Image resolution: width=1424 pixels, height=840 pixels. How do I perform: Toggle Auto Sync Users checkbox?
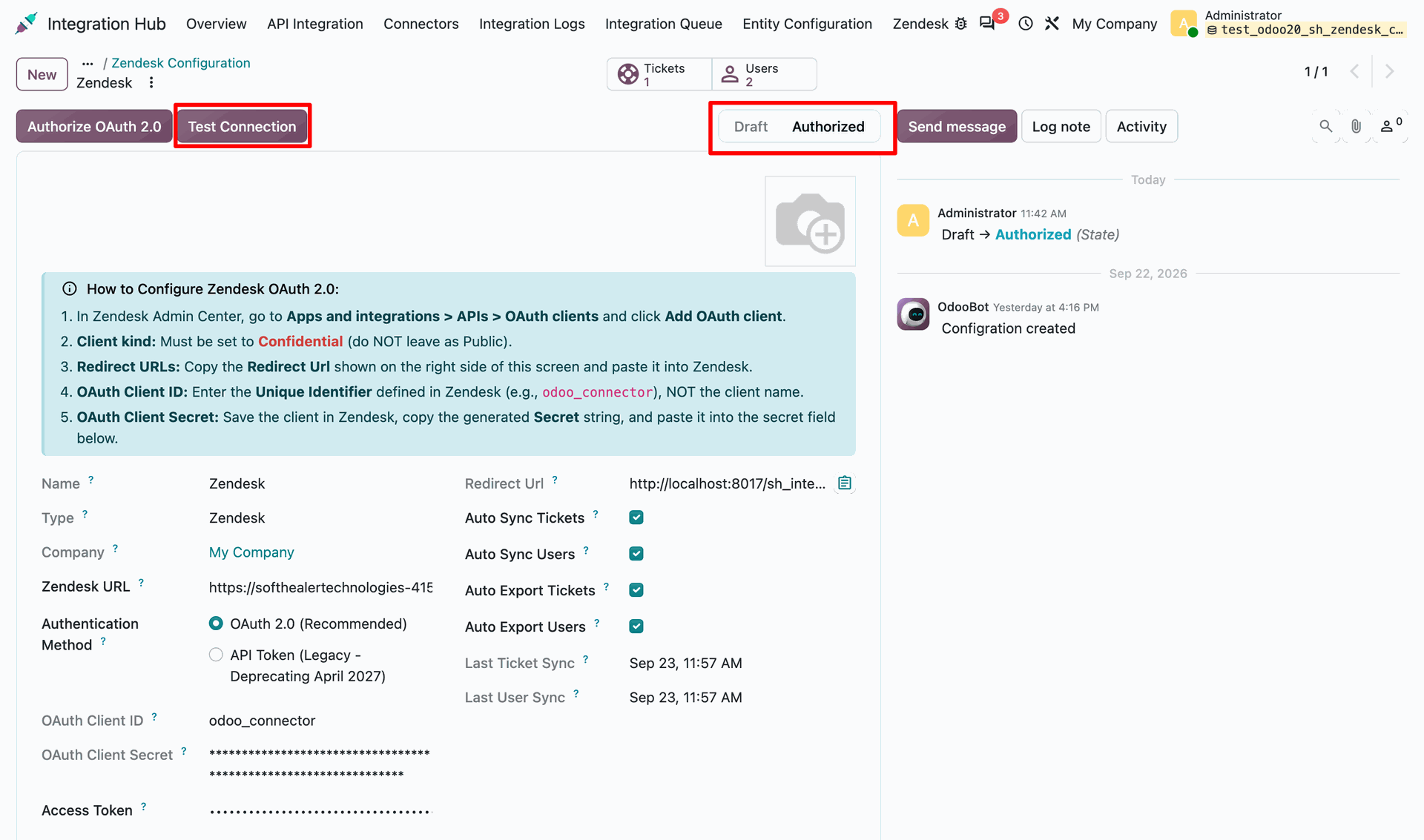(636, 554)
